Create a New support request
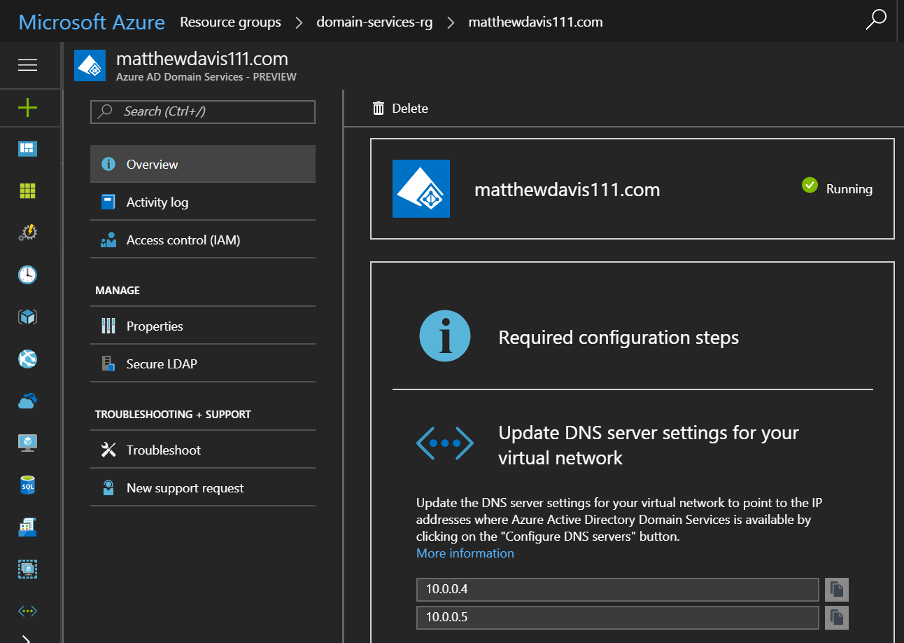Image resolution: width=904 pixels, height=643 pixels. click(203, 488)
